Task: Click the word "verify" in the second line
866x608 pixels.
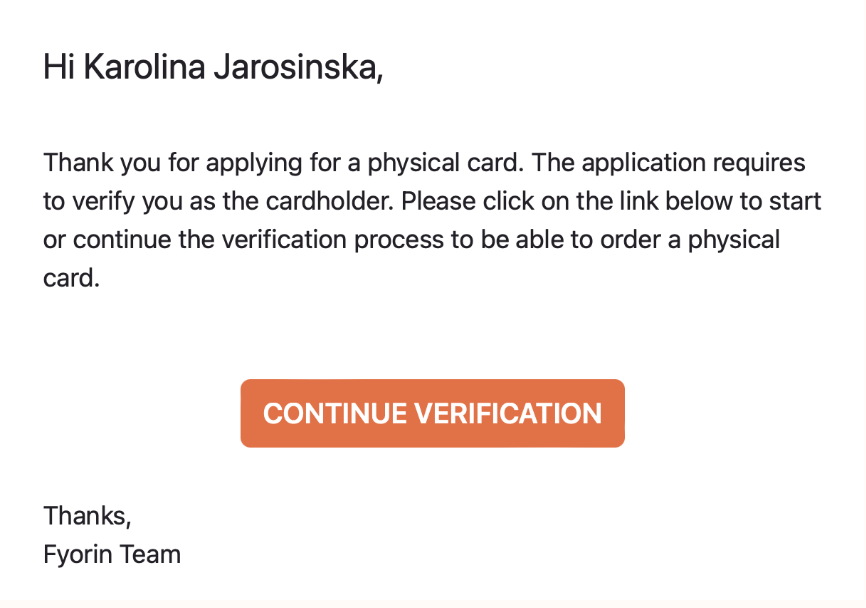Action: (104, 202)
